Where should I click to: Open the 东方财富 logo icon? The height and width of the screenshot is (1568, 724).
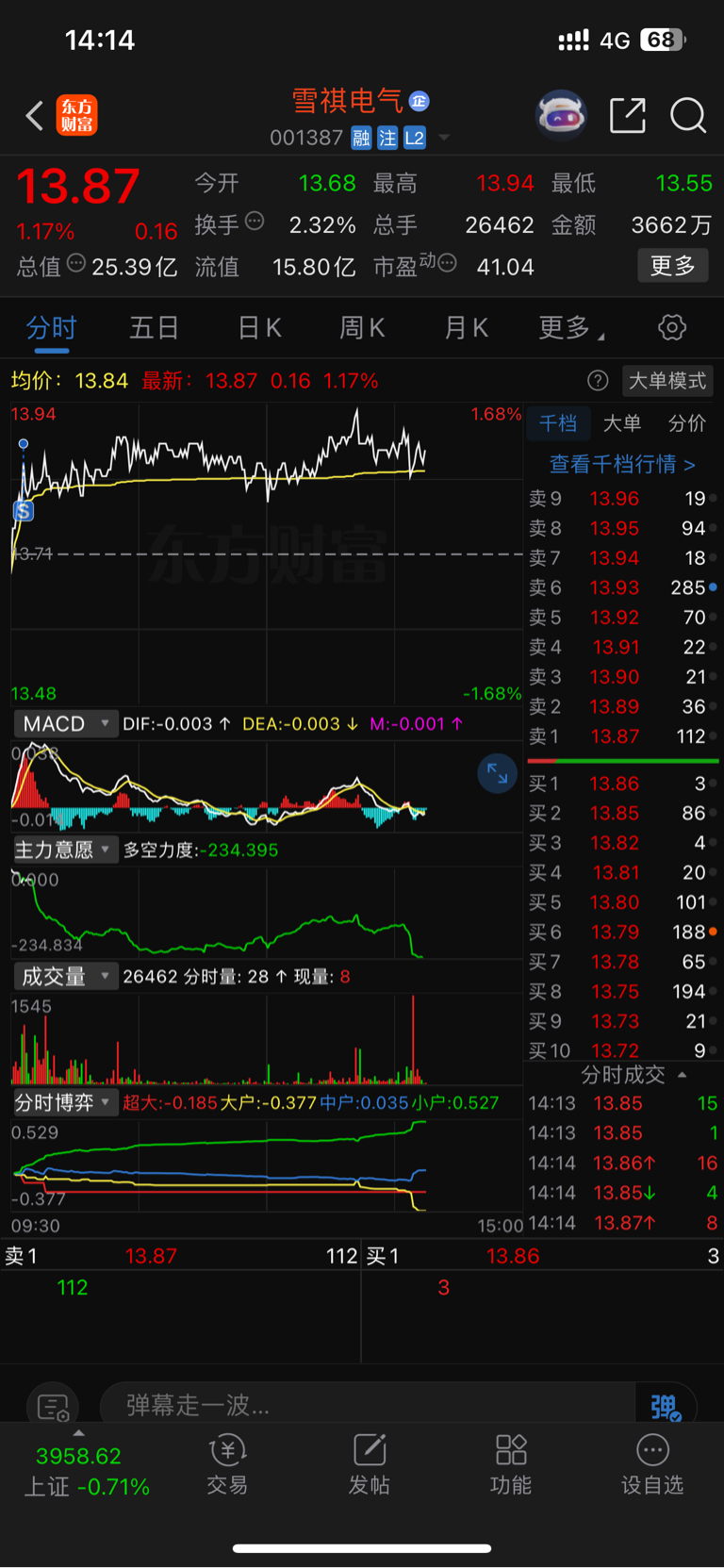[x=76, y=116]
